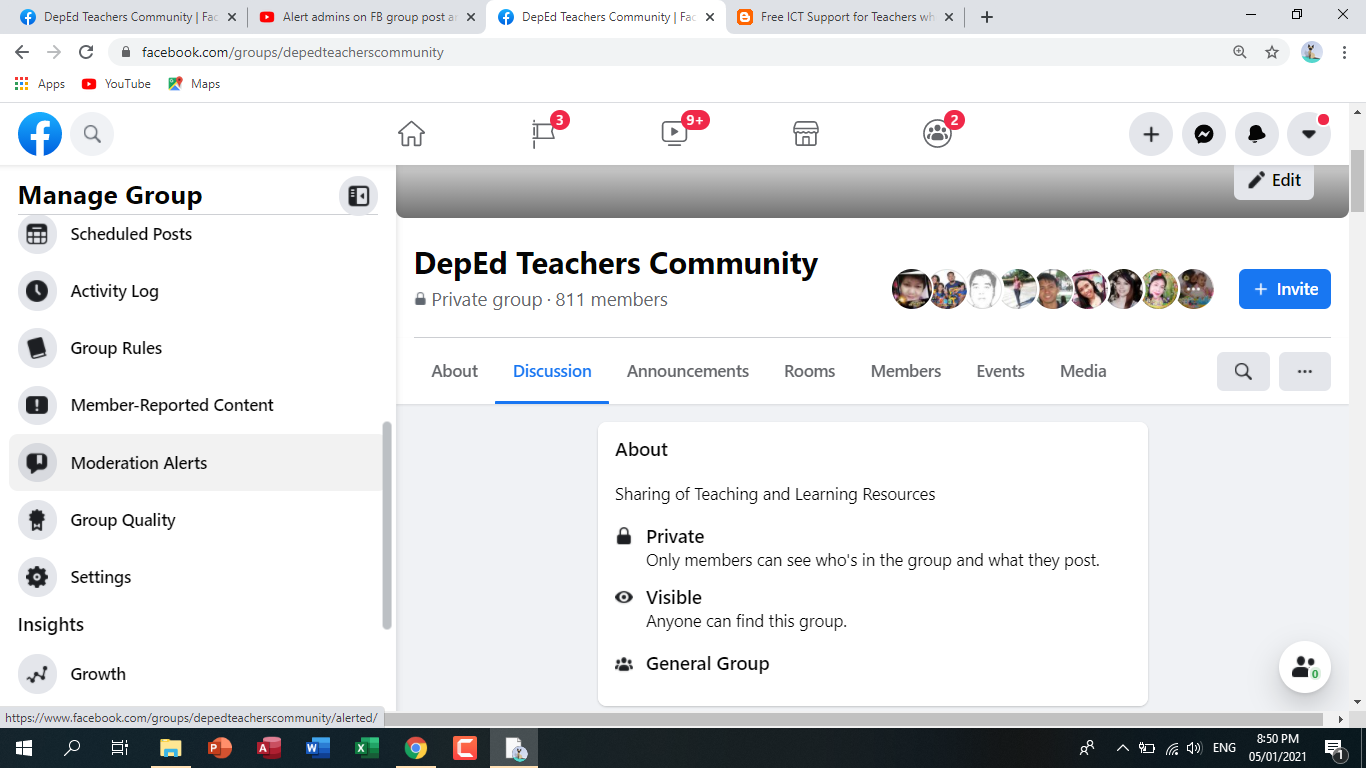
Task: Open Member-Reported Content
Action: tap(196, 405)
